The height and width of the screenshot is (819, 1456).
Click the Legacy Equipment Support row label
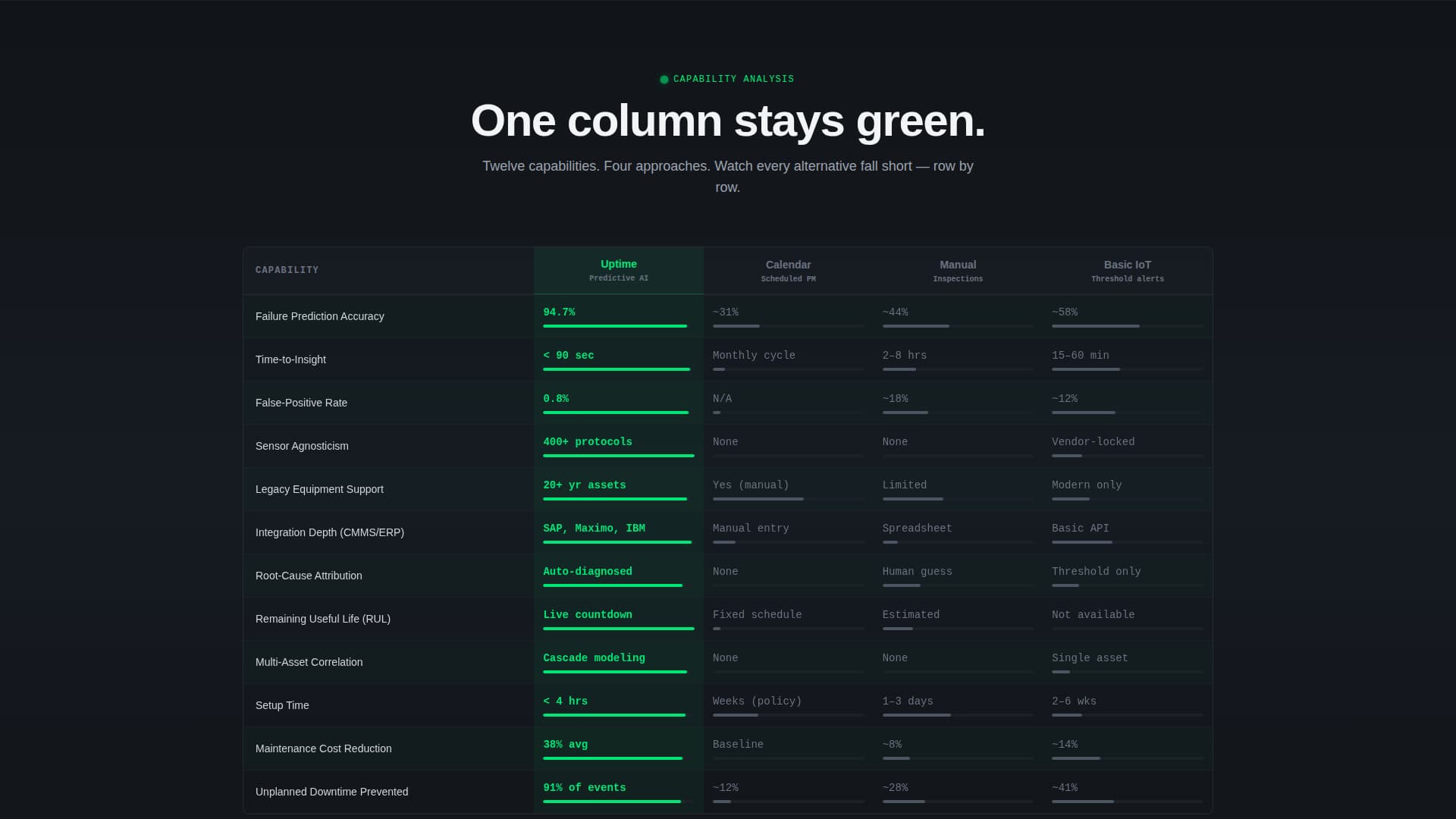pyautogui.click(x=319, y=489)
